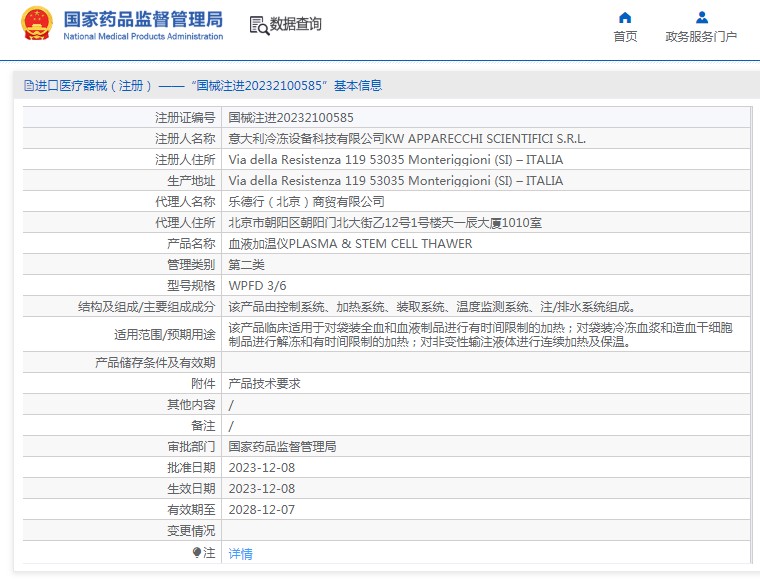
Task: Click the 适用范围/预期用途 label
Action: pyautogui.click(x=164, y=334)
